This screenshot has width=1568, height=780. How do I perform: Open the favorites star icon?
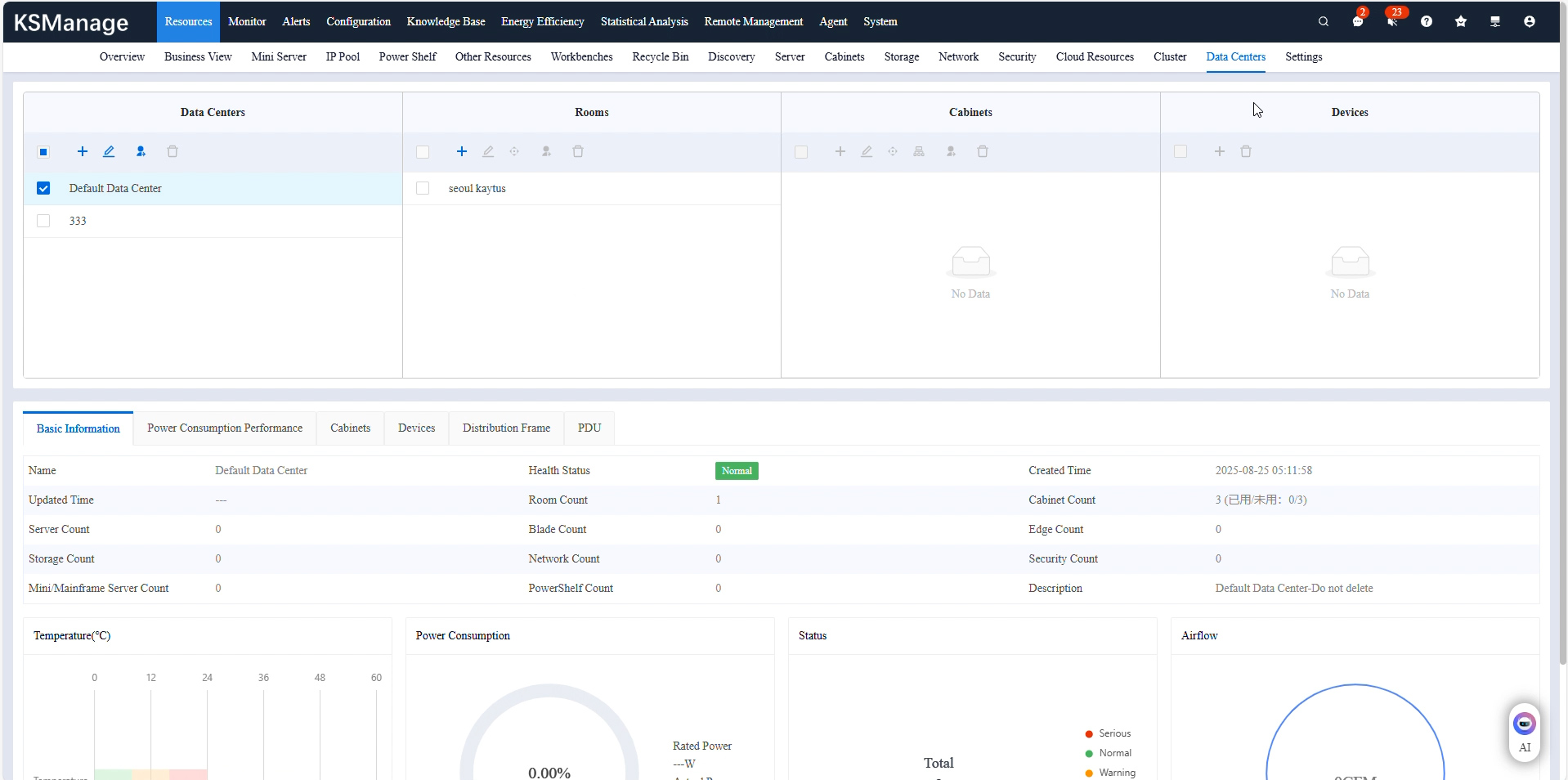(1460, 22)
